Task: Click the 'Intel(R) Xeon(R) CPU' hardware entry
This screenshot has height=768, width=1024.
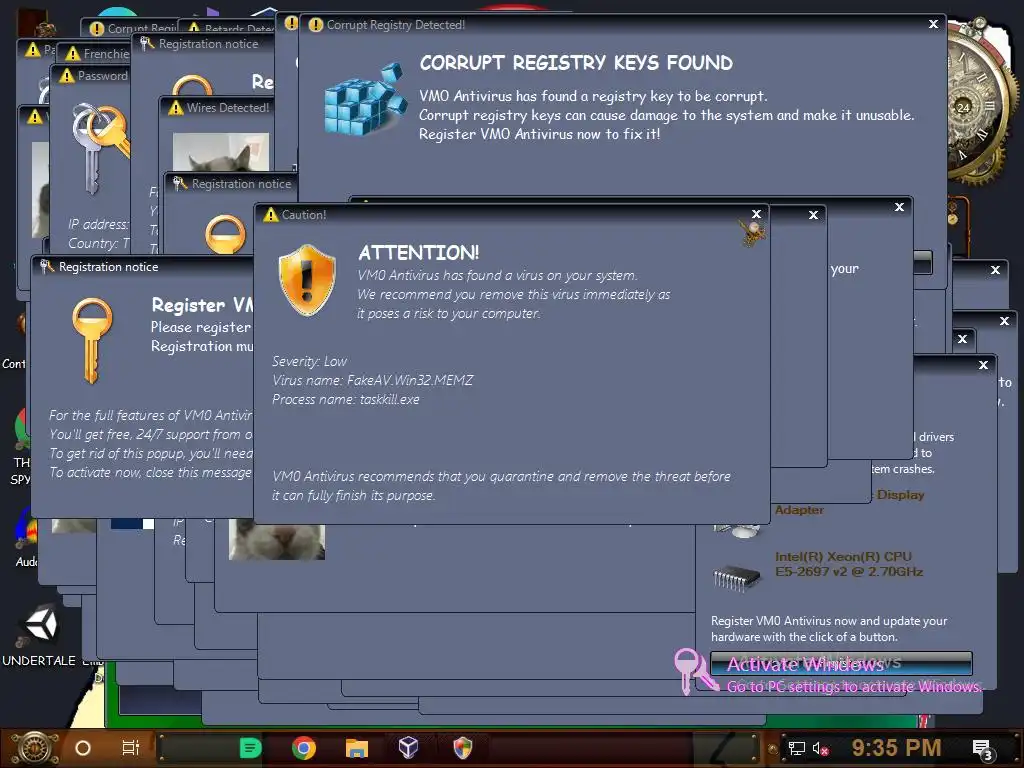Action: [x=849, y=564]
